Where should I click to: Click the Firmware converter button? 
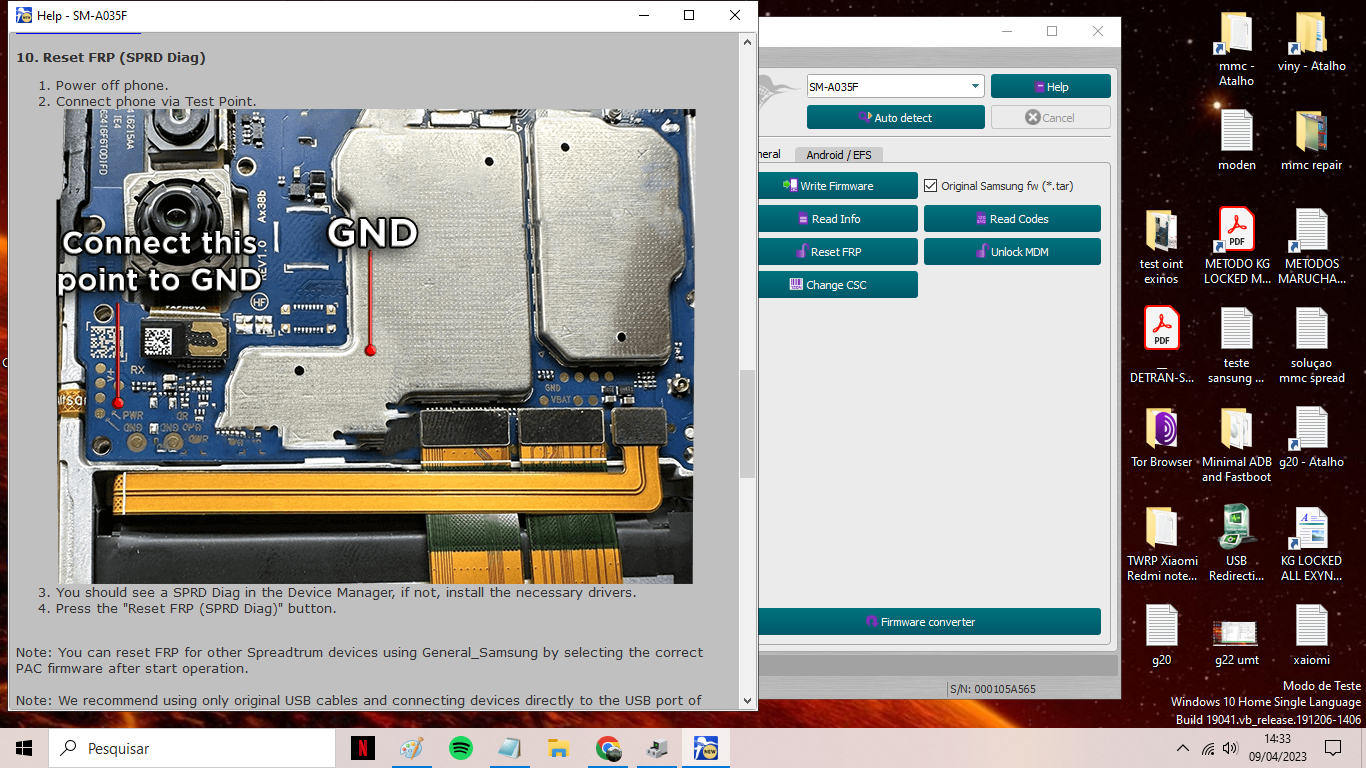pos(929,622)
